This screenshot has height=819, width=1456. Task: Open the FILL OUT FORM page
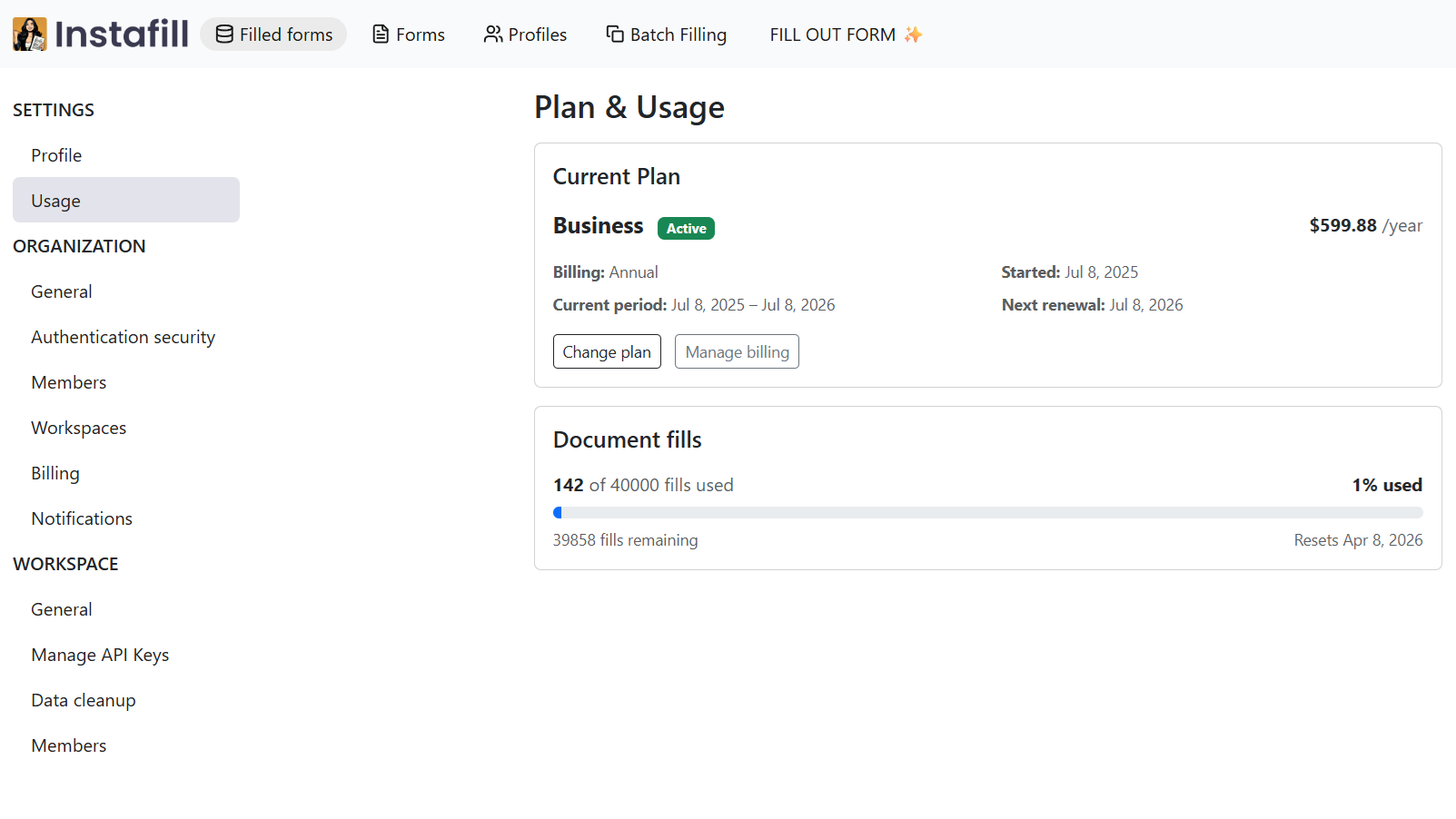[832, 35]
